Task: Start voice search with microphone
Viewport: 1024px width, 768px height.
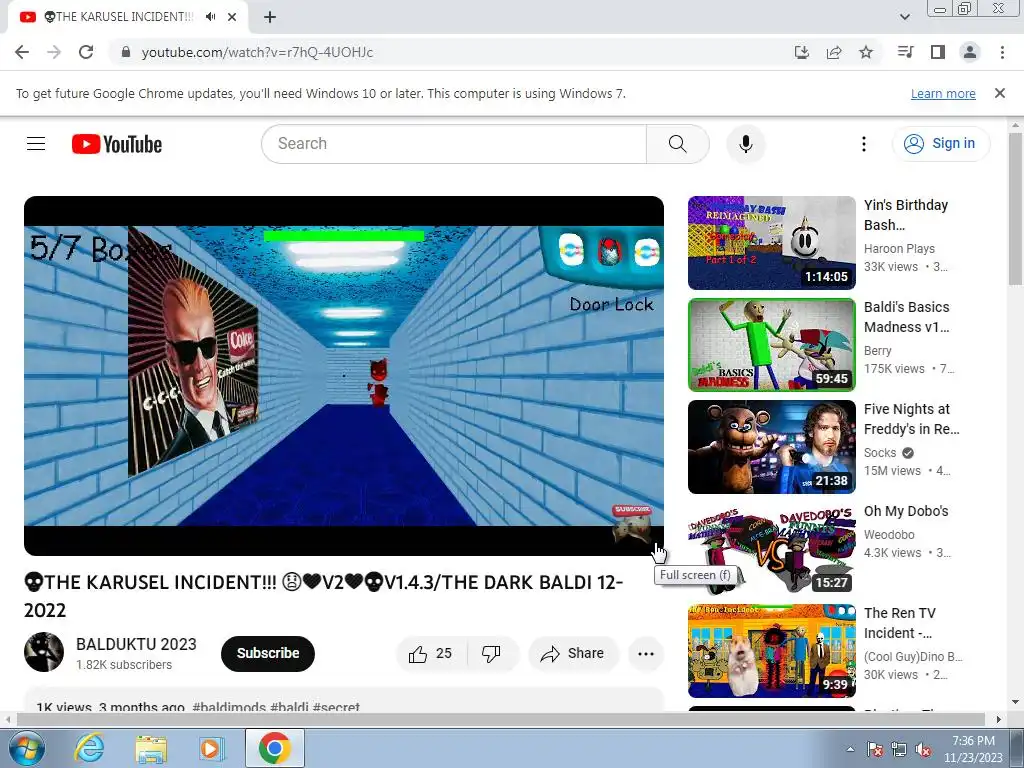Action: (746, 144)
